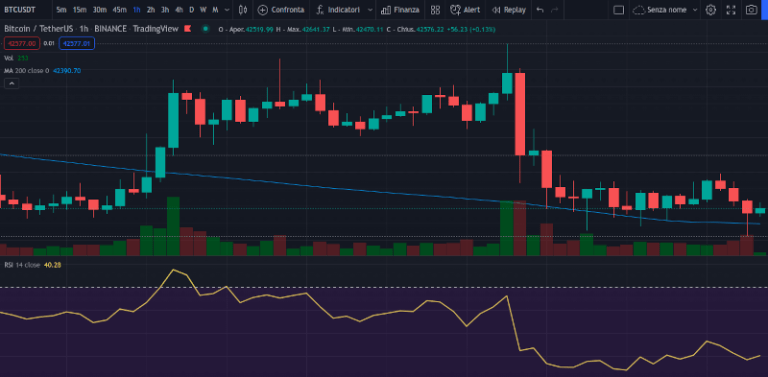
Task: Click the Confronta compare button
Action: [x=281, y=10]
